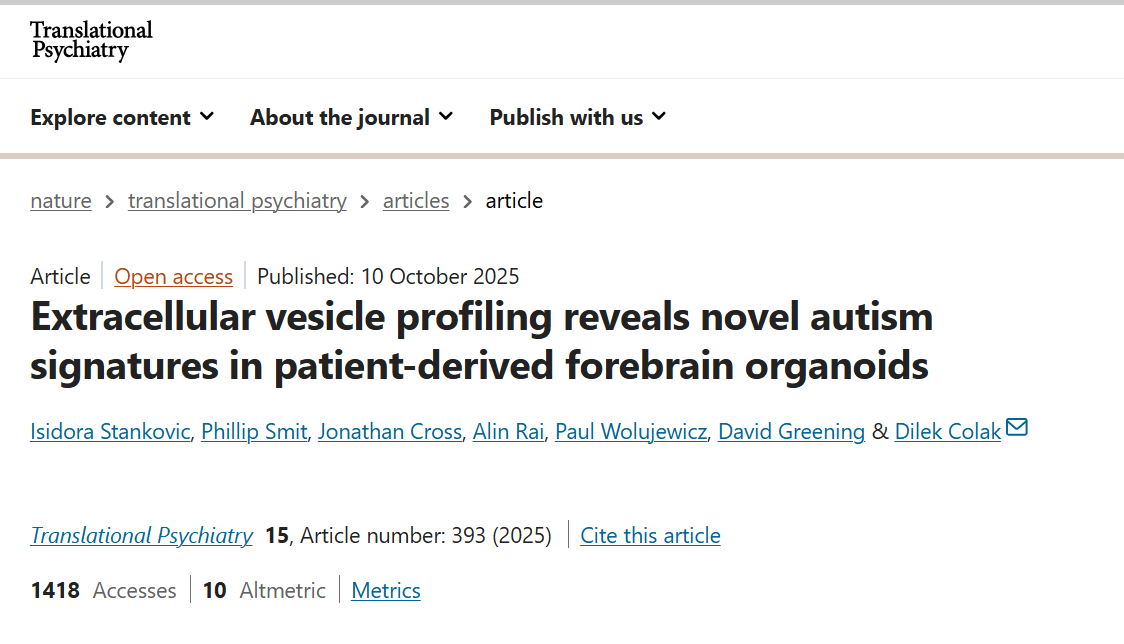1124x644 pixels.
Task: Click author Paul Wolujewicz
Action: pyautogui.click(x=631, y=432)
